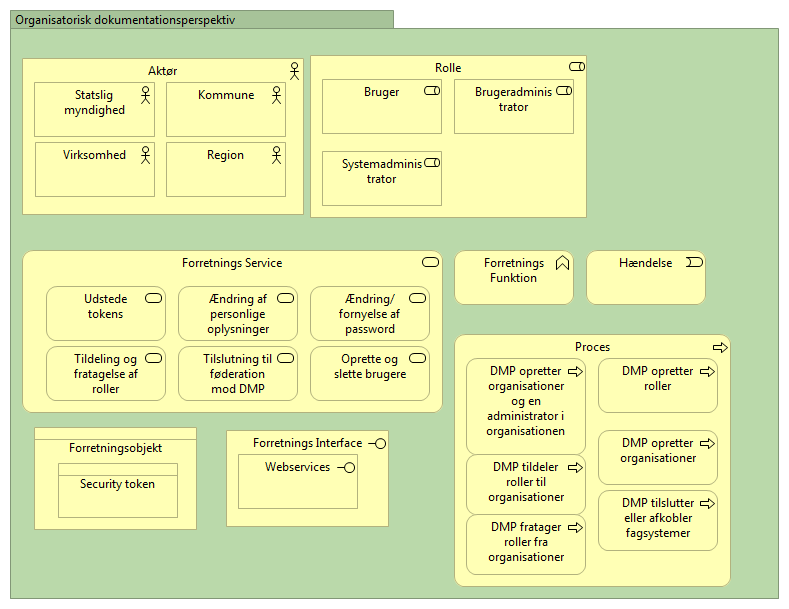Click service icon on Tildeling og fratagelse af roller
Screen dimensions: 789x609
[x=153, y=358]
